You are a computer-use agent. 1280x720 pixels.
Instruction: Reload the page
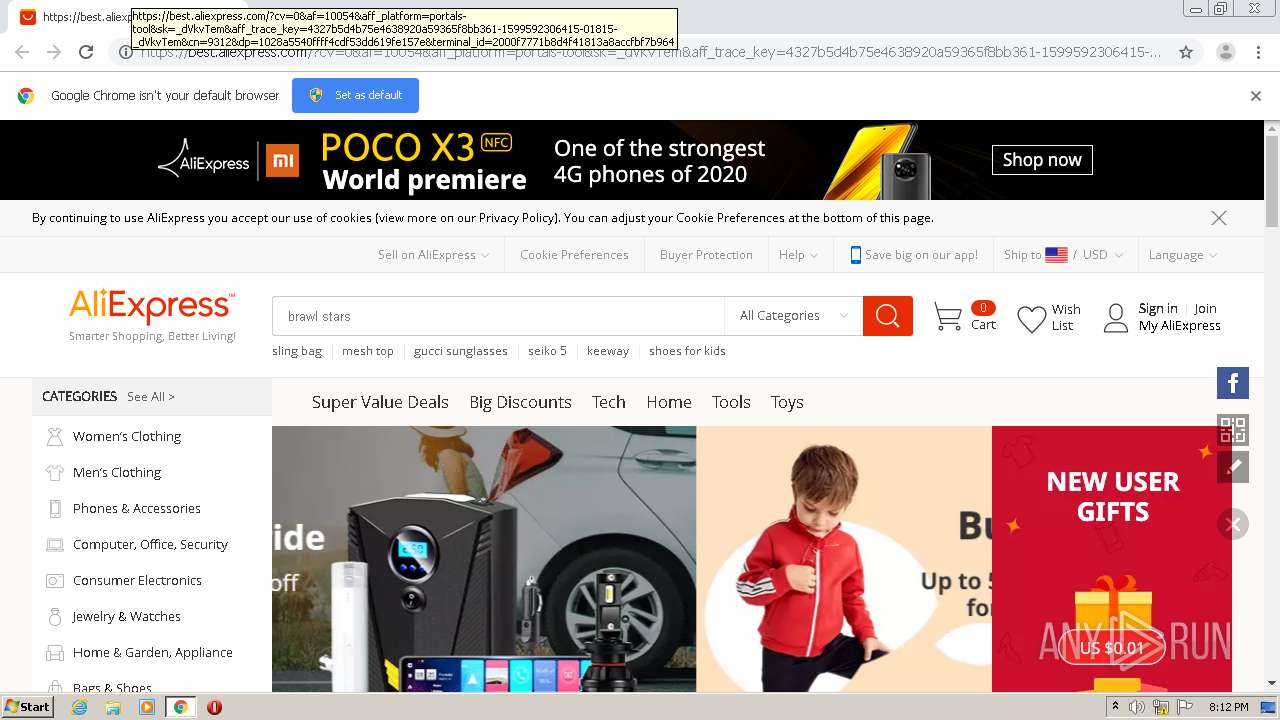[86, 52]
